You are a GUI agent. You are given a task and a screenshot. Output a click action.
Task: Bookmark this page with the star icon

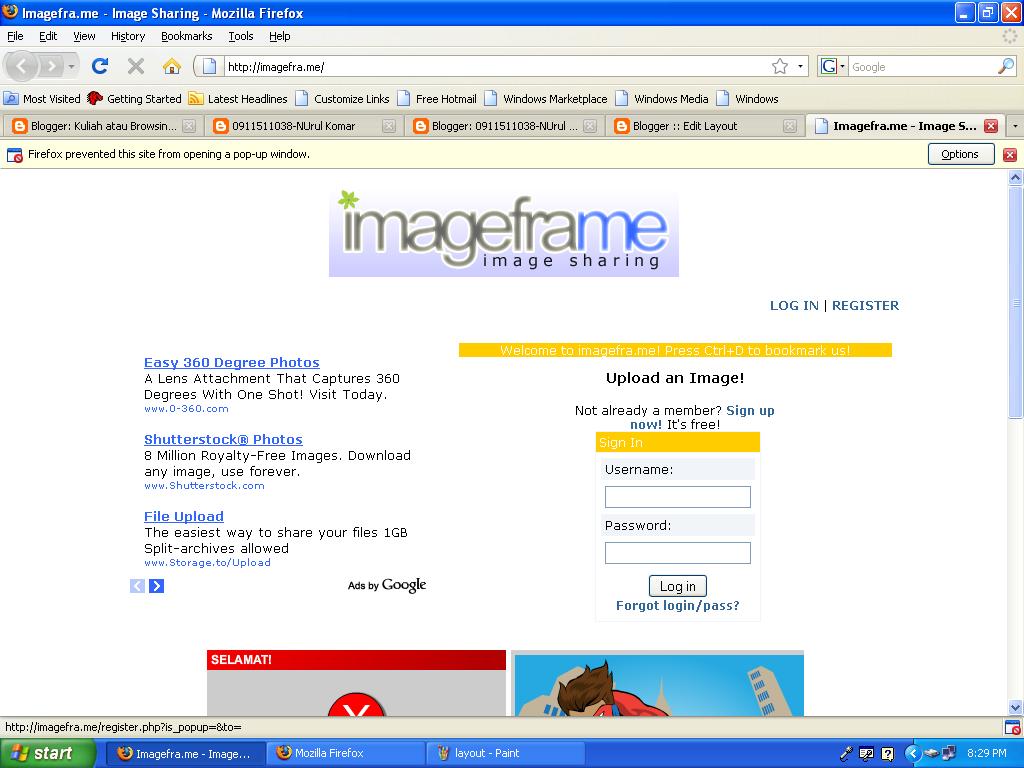click(x=780, y=66)
